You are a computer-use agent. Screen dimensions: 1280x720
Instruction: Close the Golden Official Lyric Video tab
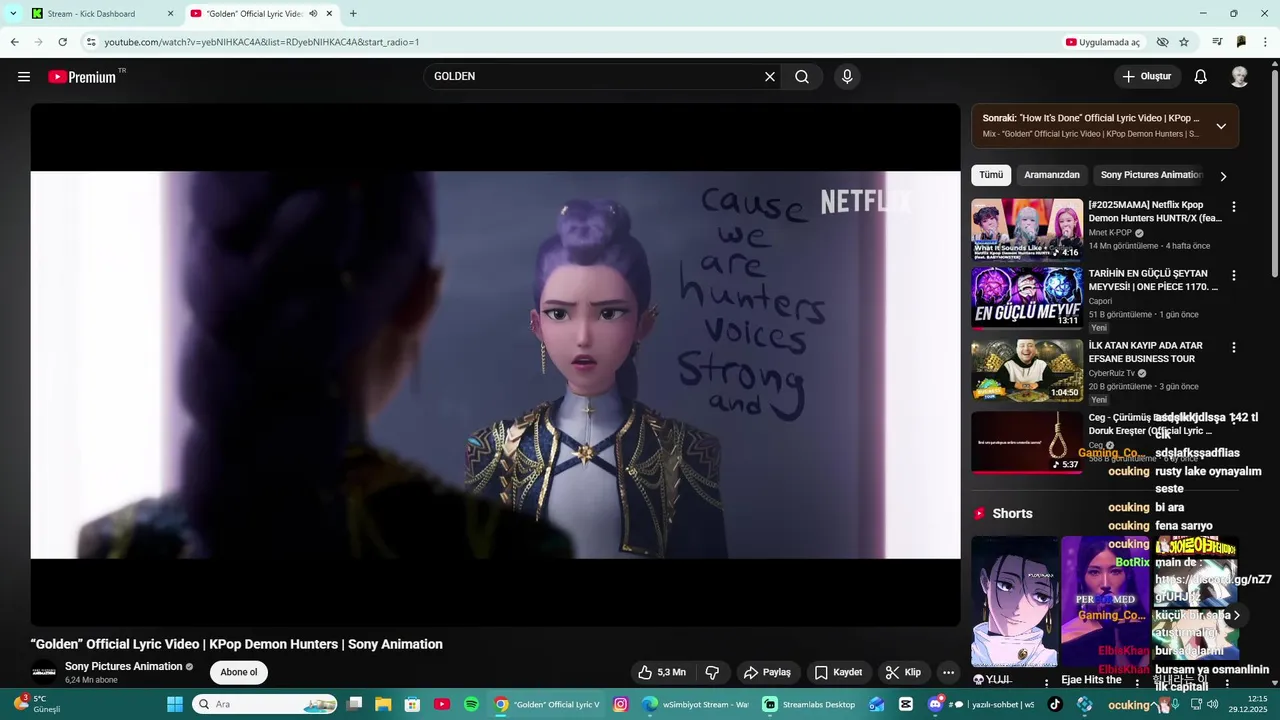(x=329, y=14)
